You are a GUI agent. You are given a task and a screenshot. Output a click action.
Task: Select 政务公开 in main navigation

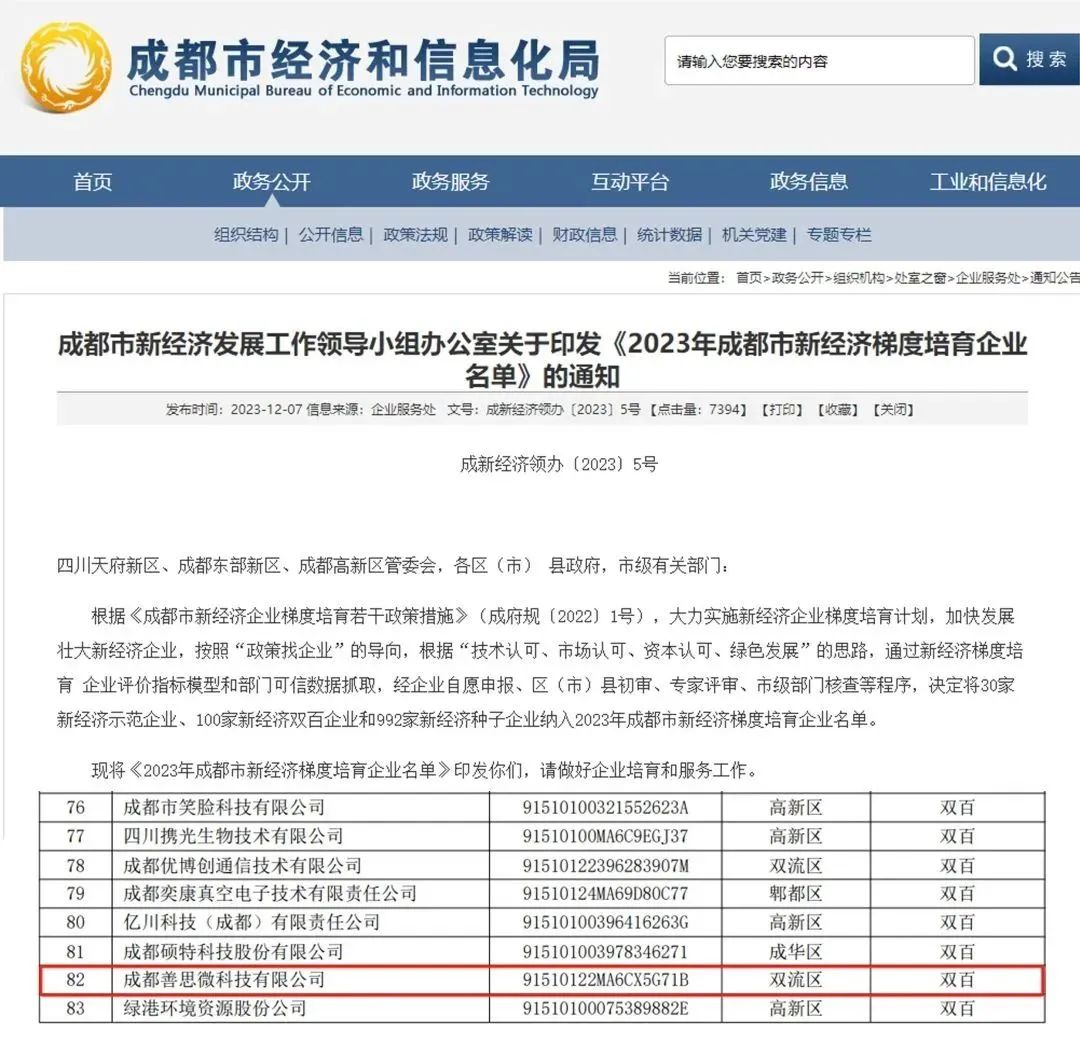coord(272,182)
